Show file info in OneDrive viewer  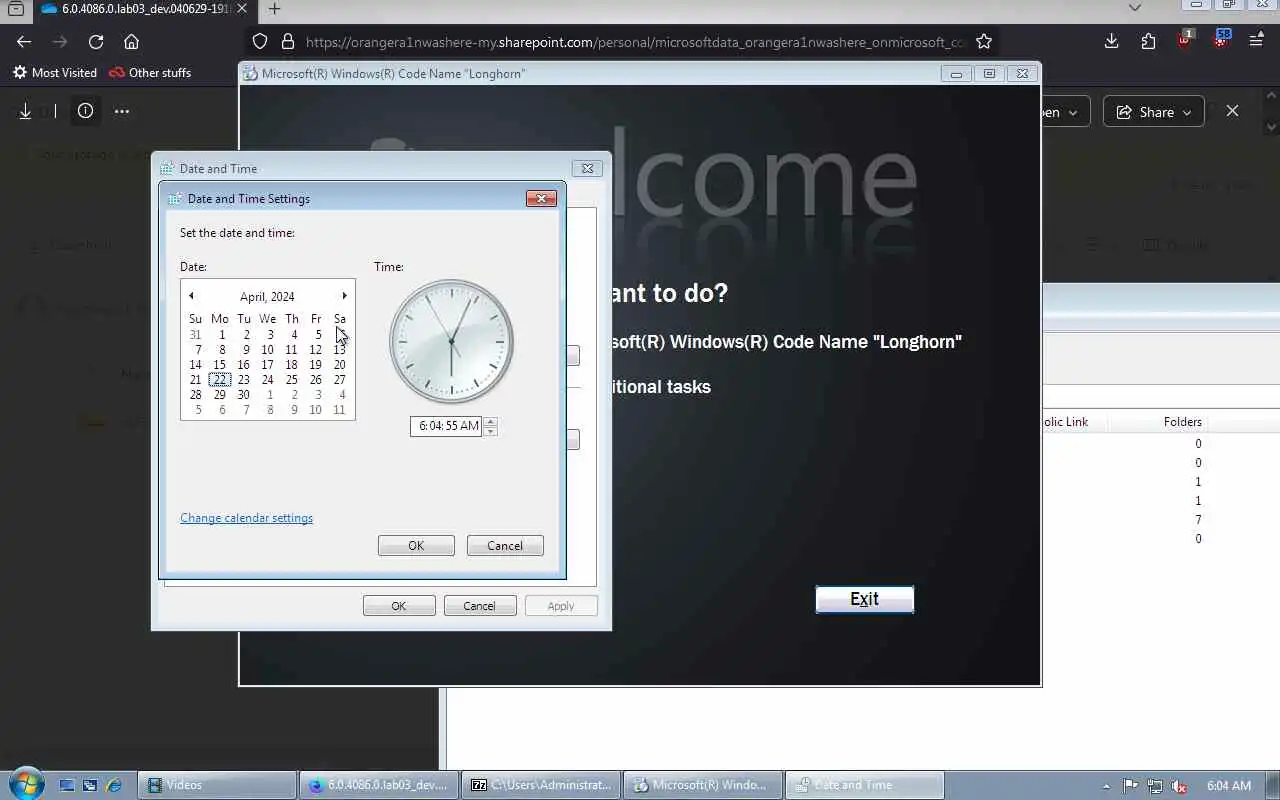[x=85, y=111]
